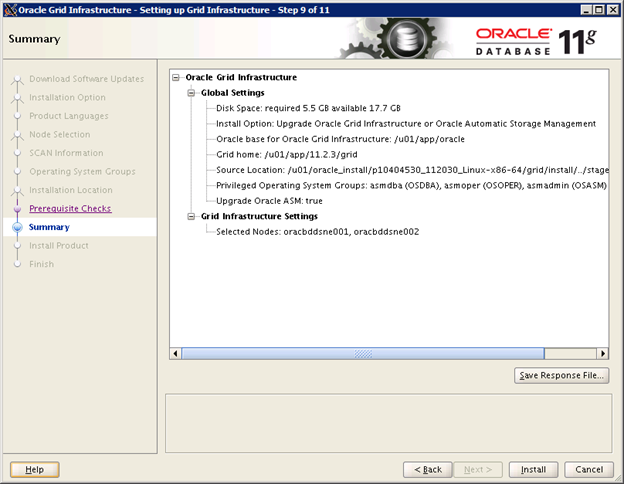Select the Disk Space required row
Image resolution: width=624 pixels, height=484 pixels.
(x=308, y=108)
